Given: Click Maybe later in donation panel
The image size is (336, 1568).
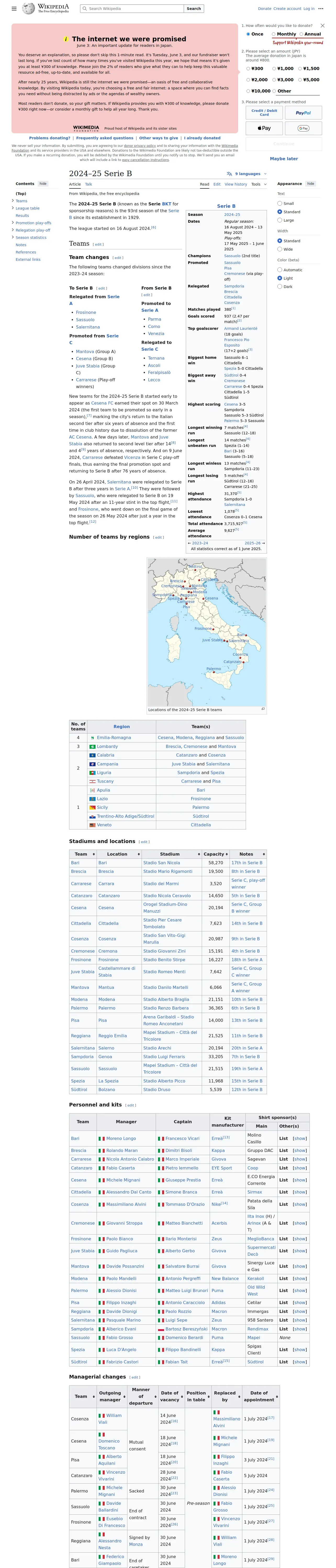Looking at the screenshot, I should 284,159.
